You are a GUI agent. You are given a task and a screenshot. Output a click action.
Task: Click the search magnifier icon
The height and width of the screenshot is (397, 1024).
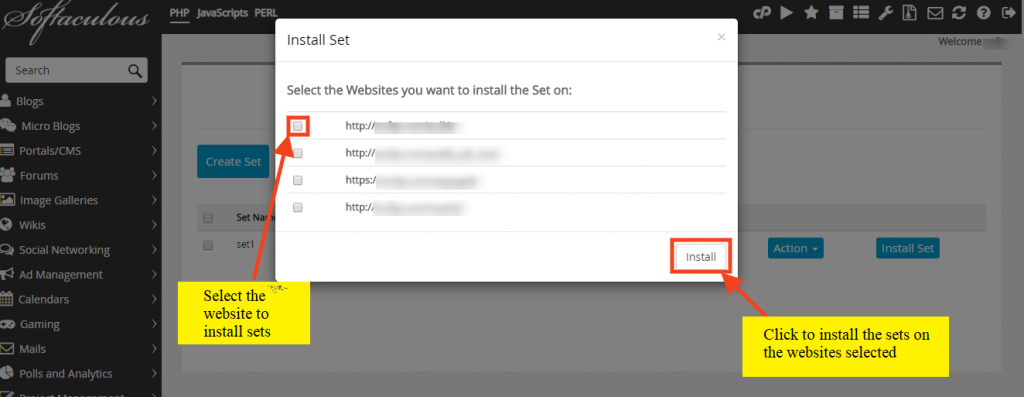[135, 71]
